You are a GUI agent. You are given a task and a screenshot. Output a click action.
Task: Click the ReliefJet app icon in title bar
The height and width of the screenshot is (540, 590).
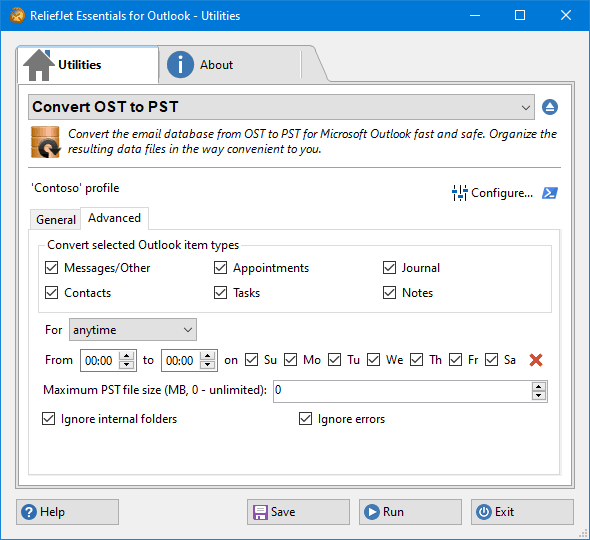pyautogui.click(x=17, y=15)
